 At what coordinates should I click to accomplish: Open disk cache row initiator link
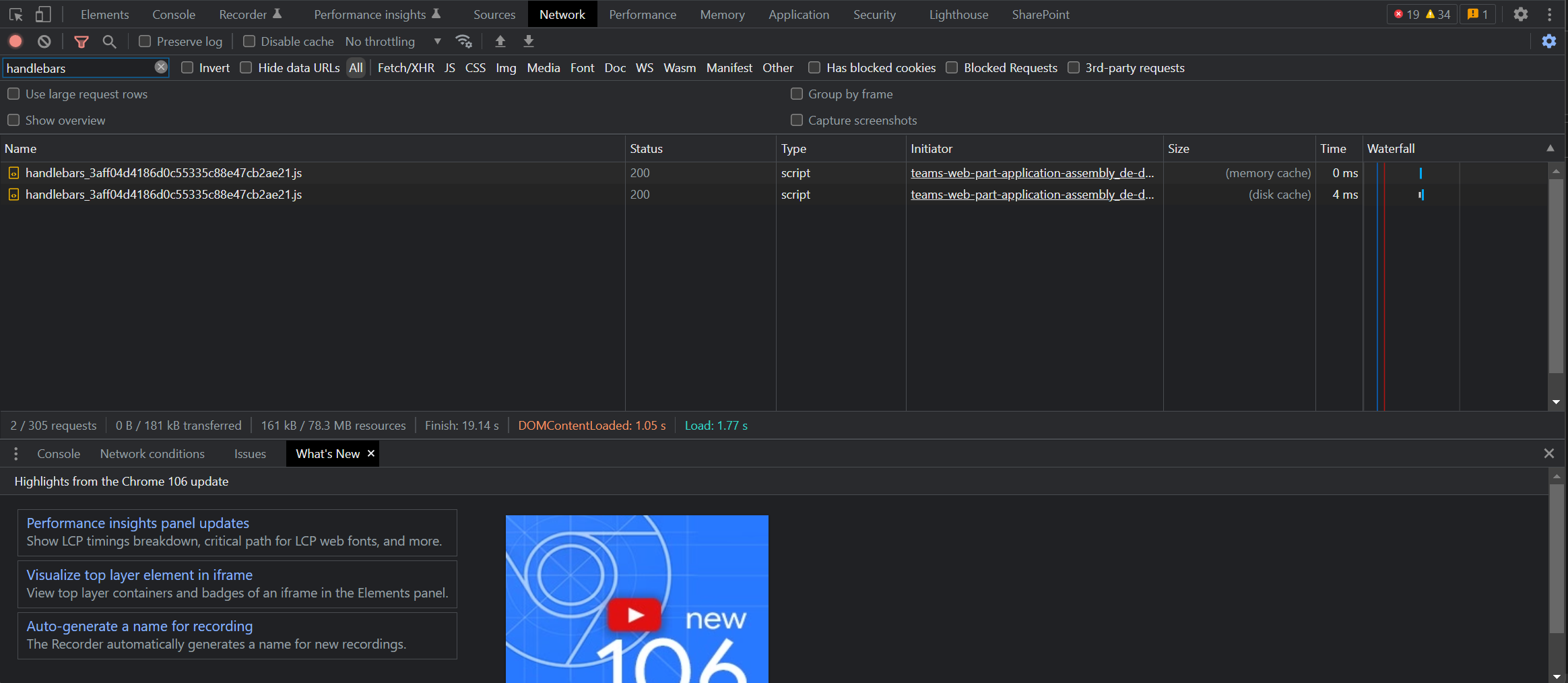click(1032, 195)
